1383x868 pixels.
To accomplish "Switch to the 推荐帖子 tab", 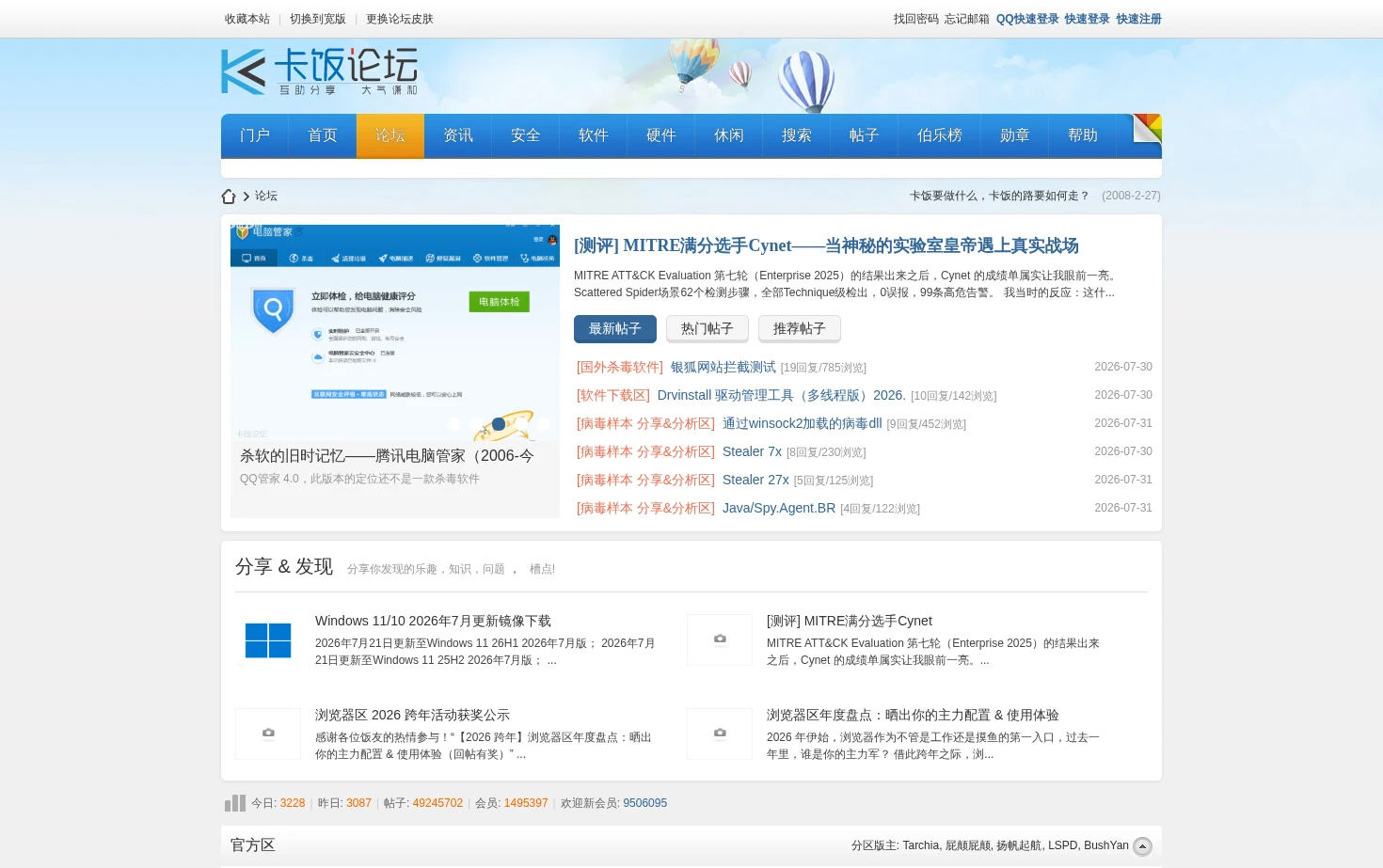I will pos(799,329).
